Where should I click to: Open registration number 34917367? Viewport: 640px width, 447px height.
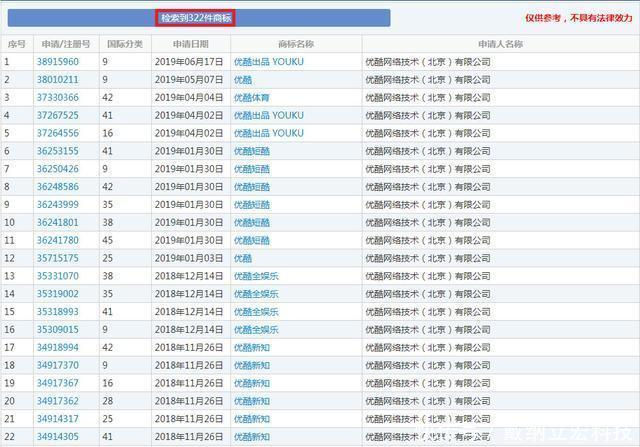click(58, 383)
